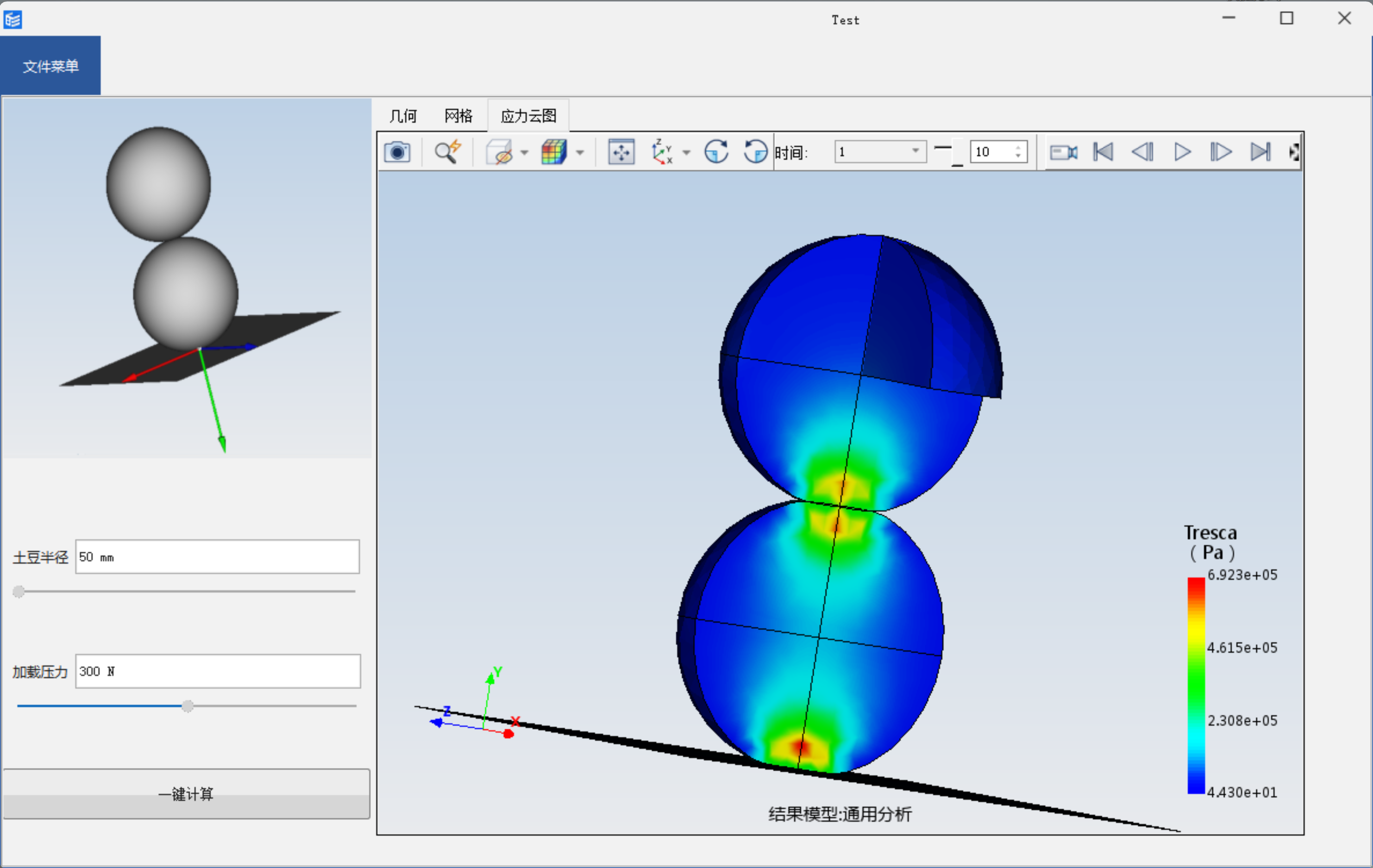This screenshot has height=868, width=1373.
Task: Open the time step combo box showing 1
Action: click(880, 151)
